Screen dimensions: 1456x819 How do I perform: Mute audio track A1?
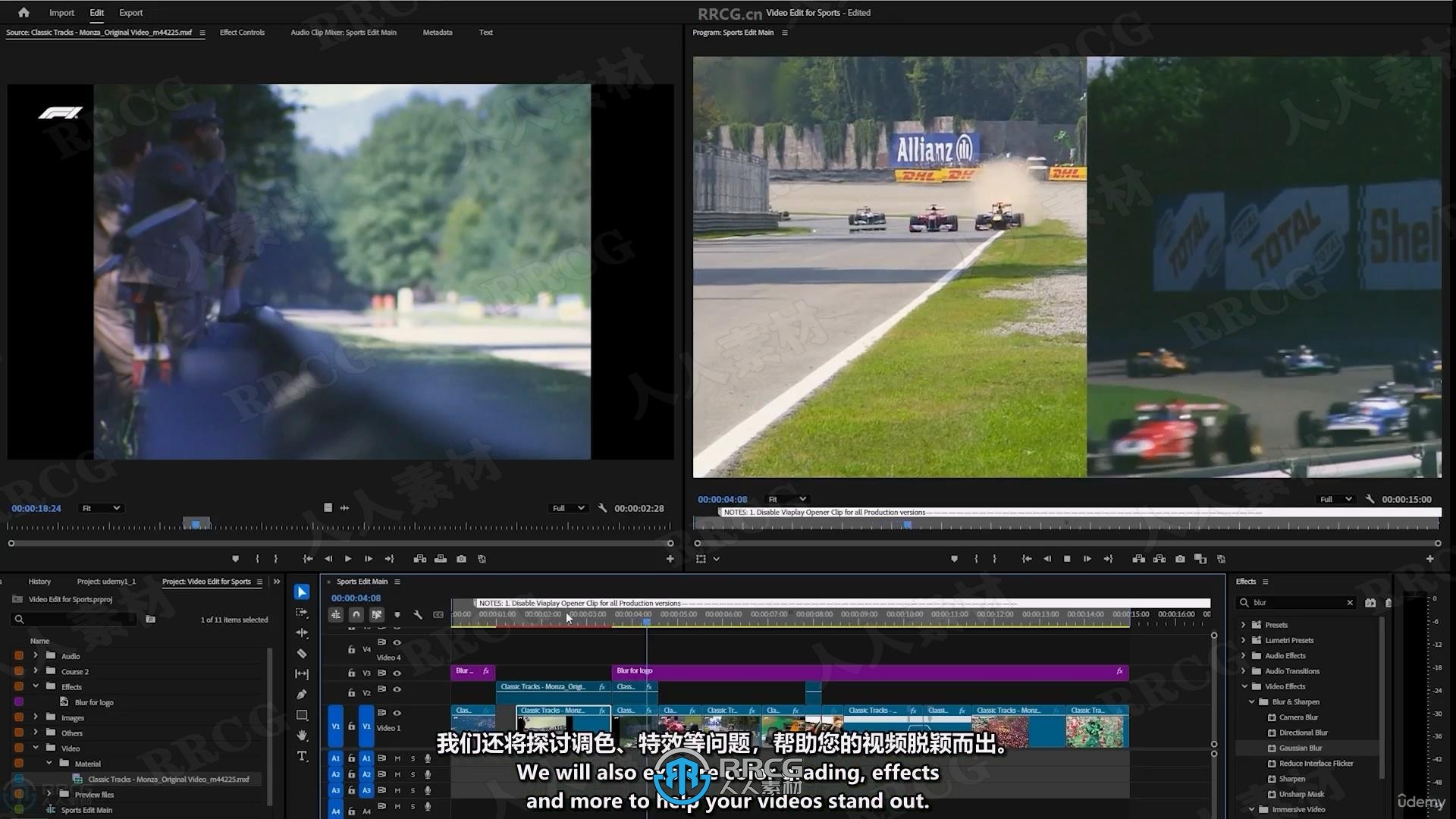point(397,758)
